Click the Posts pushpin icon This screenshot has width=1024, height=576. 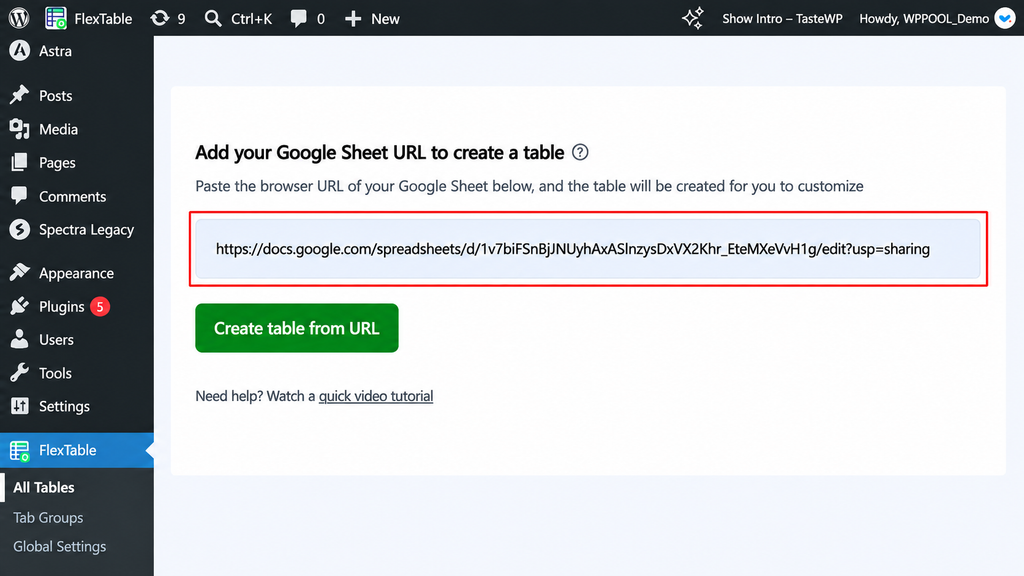(20, 95)
